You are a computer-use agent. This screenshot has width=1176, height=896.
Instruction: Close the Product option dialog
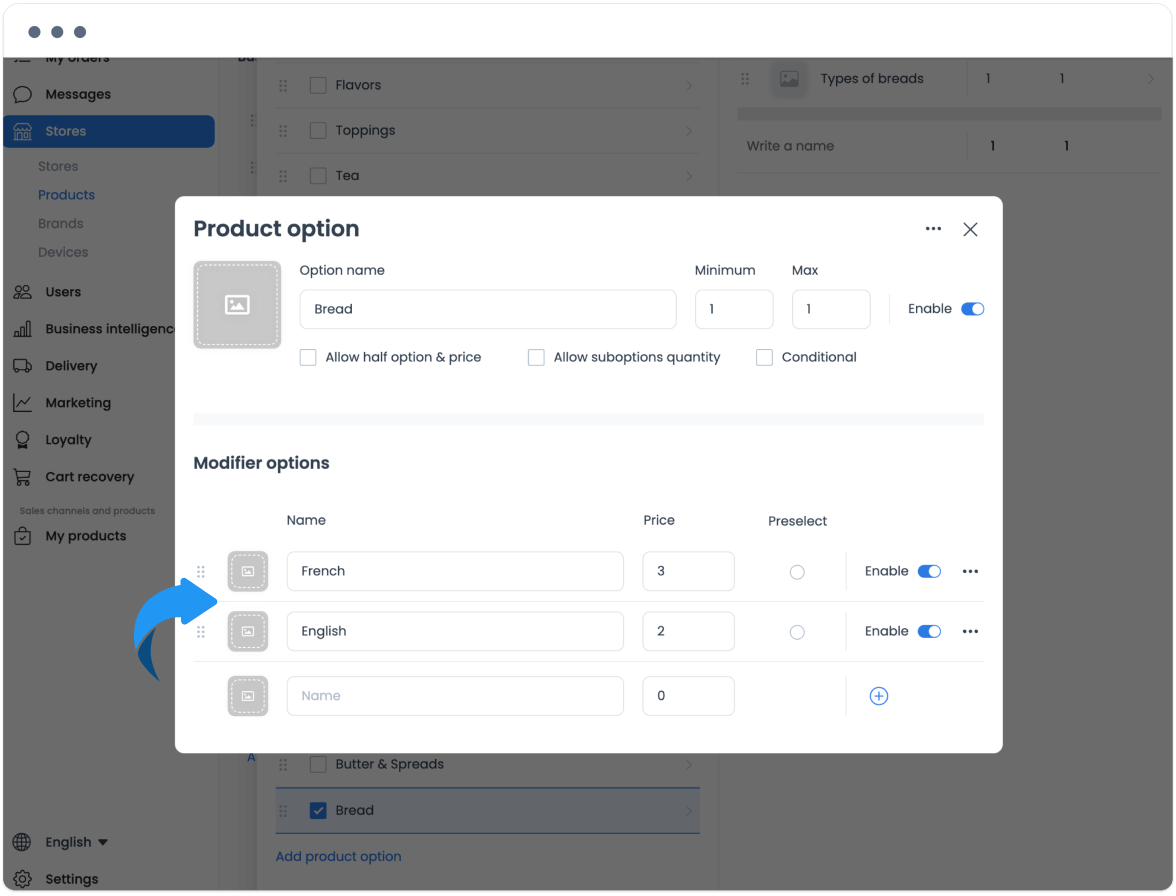click(x=970, y=229)
